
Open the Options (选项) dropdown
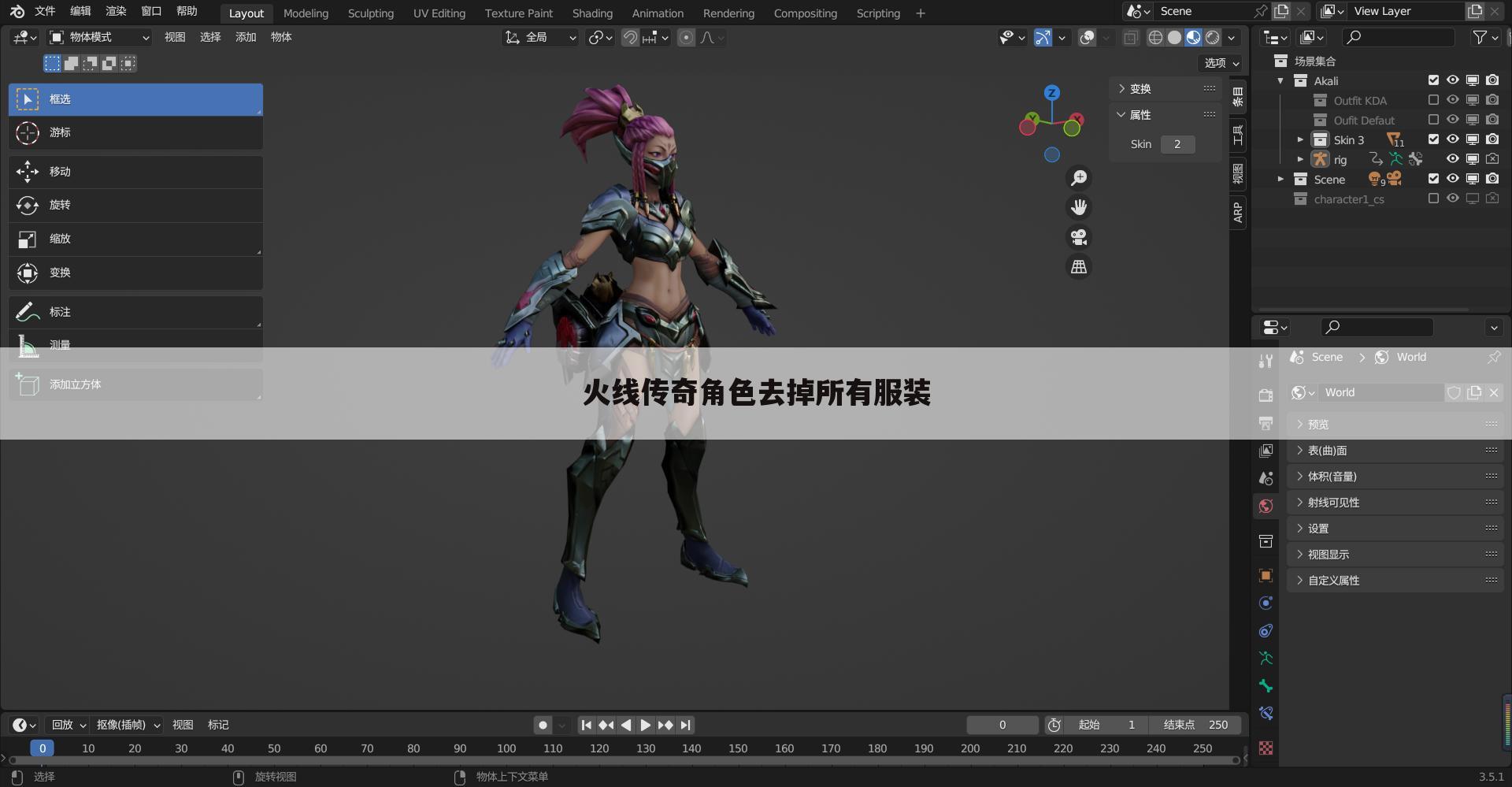click(1222, 63)
